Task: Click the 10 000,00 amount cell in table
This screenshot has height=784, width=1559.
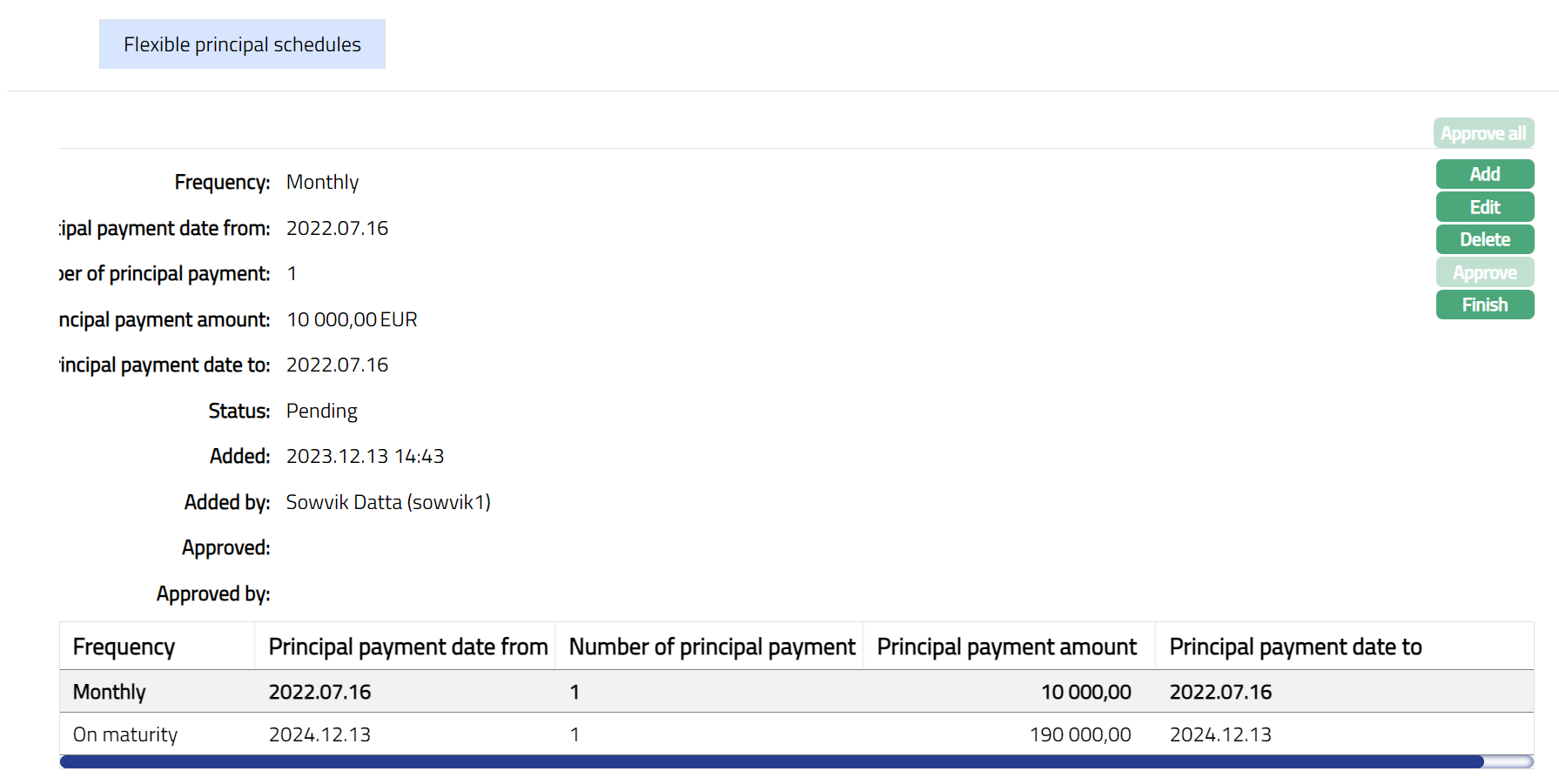Action: (x=1085, y=692)
